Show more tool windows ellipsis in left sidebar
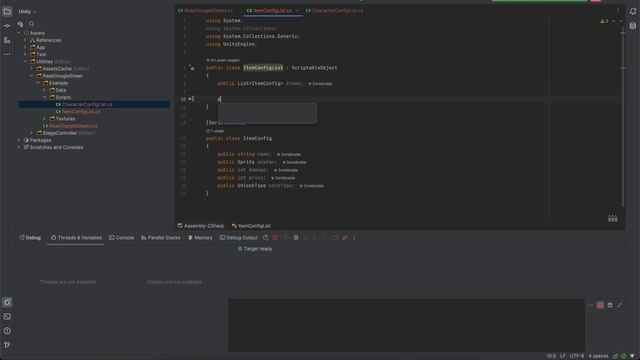The height and width of the screenshot is (360, 640). (x=7, y=54)
